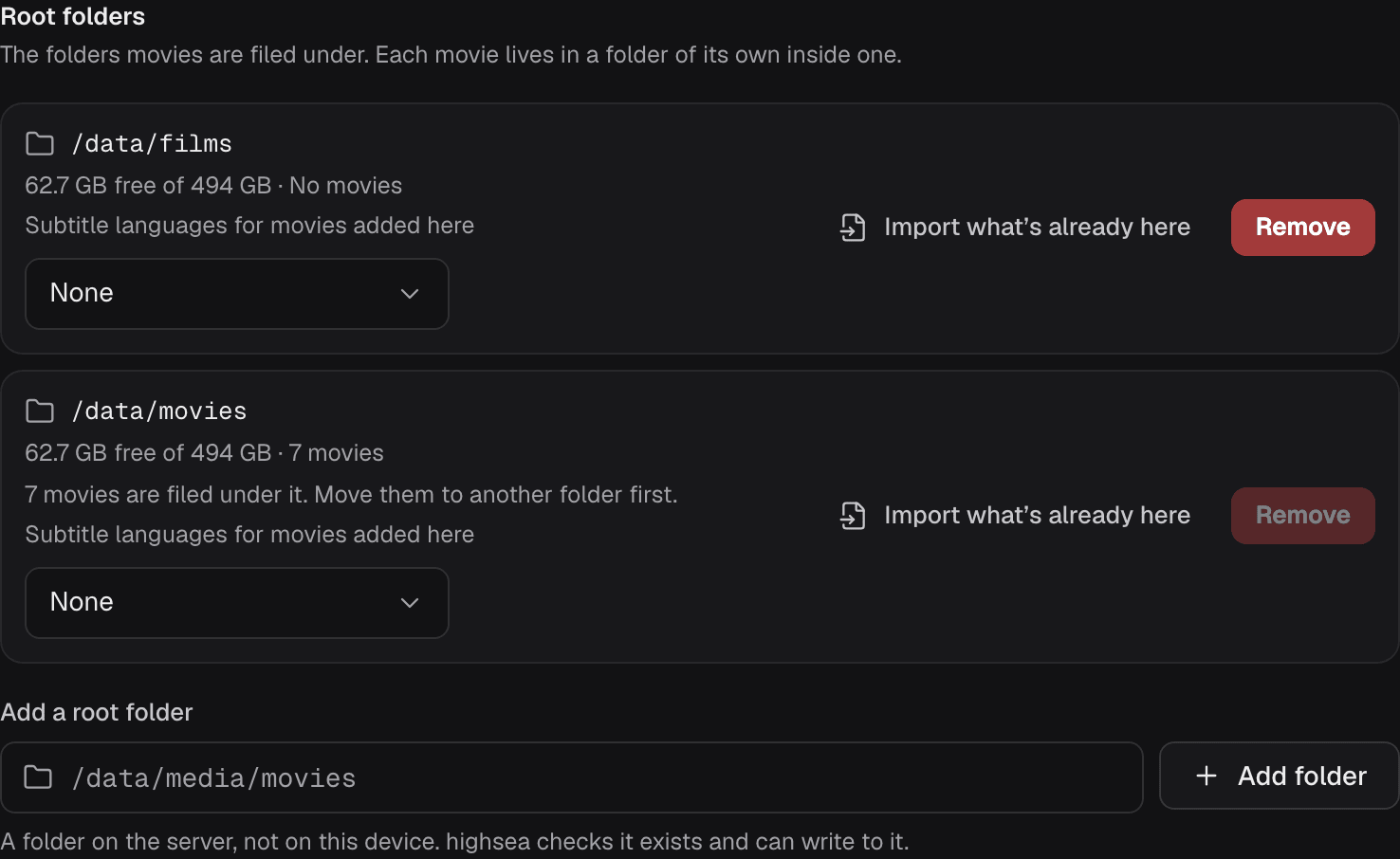Click the Root folders heading
Viewport: 1400px width, 859px height.
coord(73,17)
